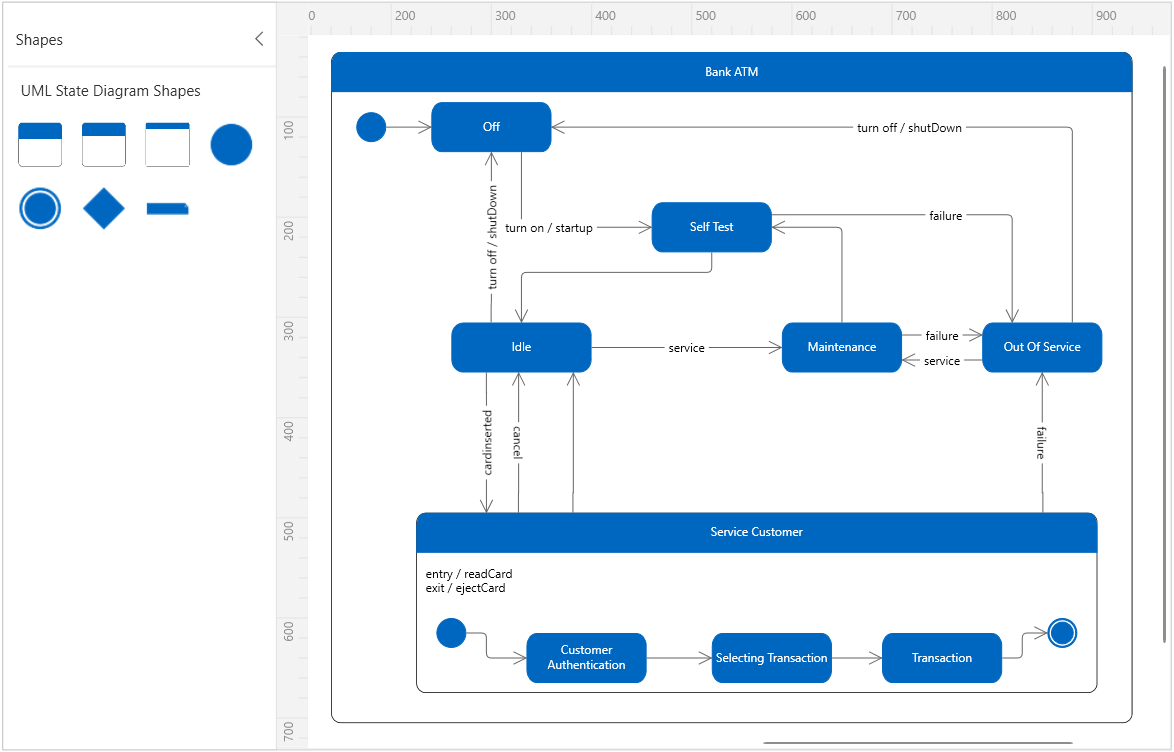Select the 'exit / ejectCard' text
The height and width of the screenshot is (752, 1174).
tap(465, 588)
